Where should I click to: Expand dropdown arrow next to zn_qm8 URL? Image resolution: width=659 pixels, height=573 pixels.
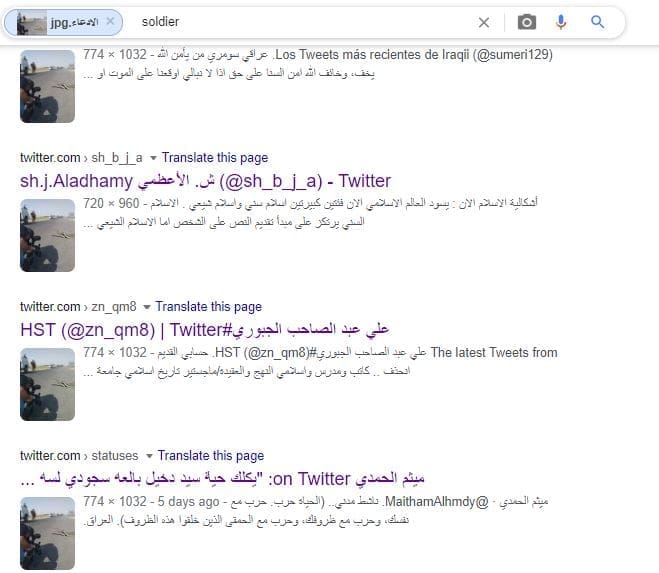click(147, 307)
